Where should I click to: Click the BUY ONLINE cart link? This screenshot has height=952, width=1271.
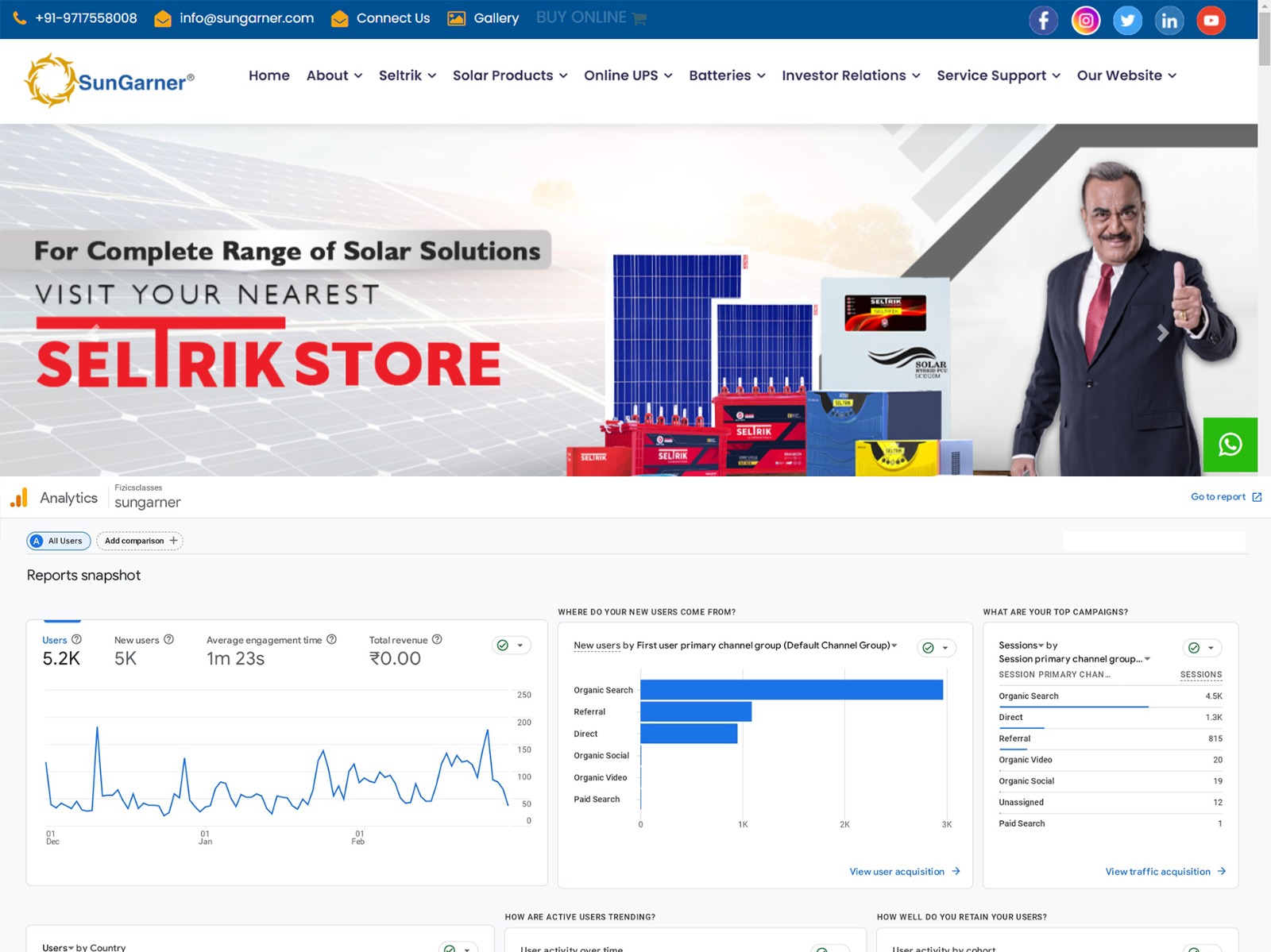591,17
